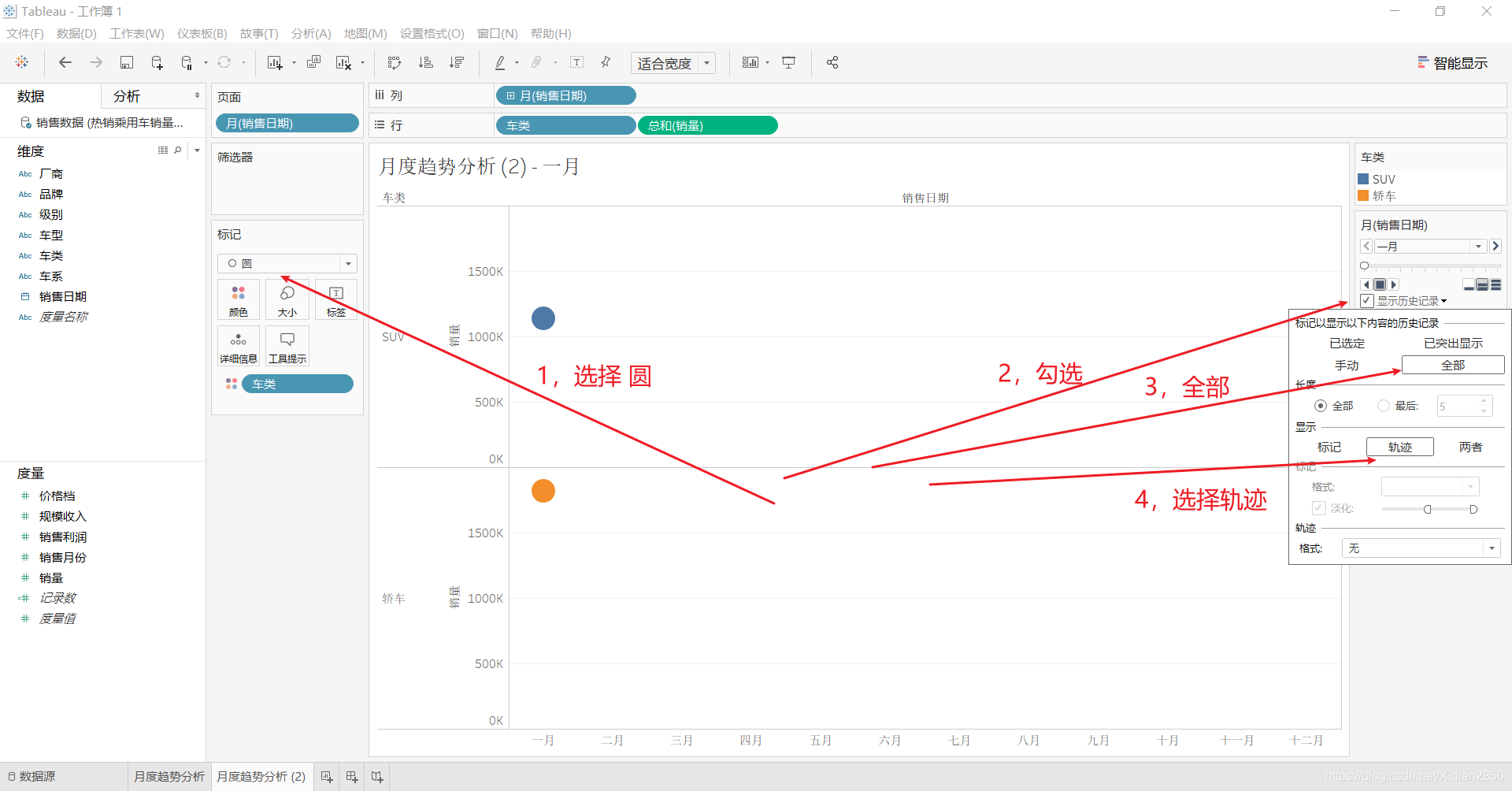The width and height of the screenshot is (1512, 791).
Task: Clear sheet toolbar icon
Action: click(x=344, y=62)
